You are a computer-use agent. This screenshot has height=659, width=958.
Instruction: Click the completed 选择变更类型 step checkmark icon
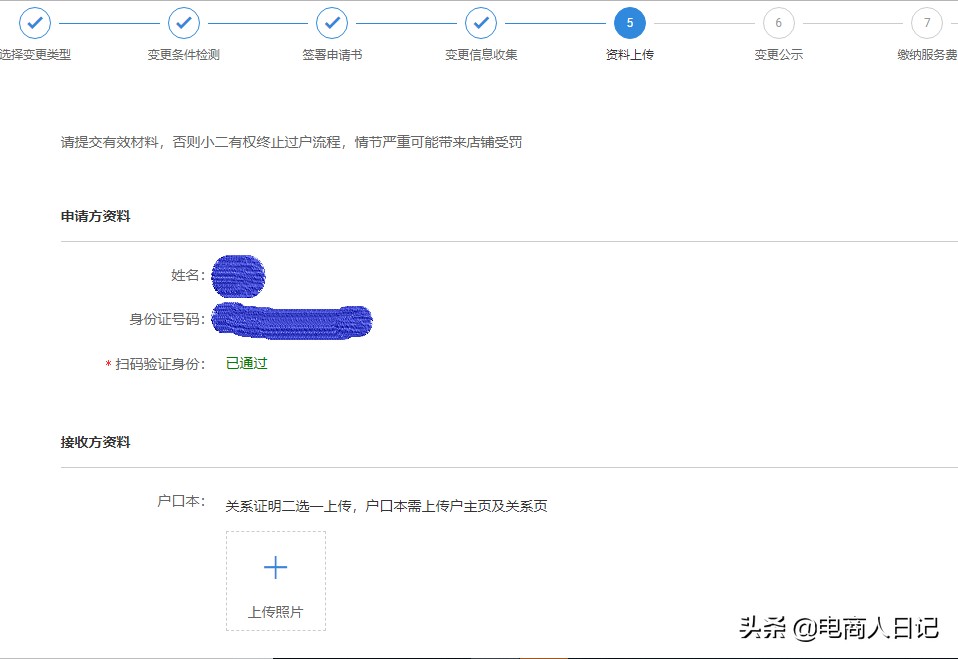[x=35, y=22]
